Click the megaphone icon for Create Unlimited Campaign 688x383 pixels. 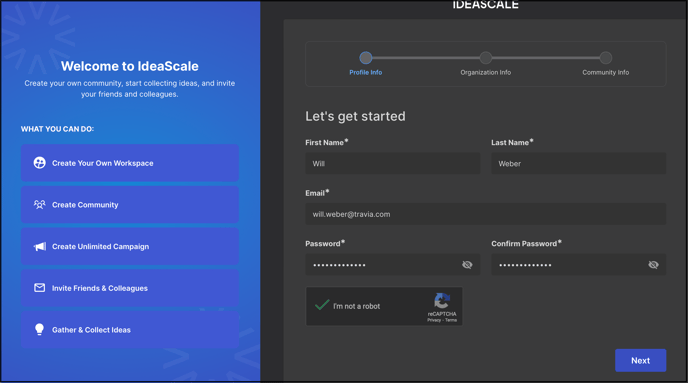click(39, 247)
